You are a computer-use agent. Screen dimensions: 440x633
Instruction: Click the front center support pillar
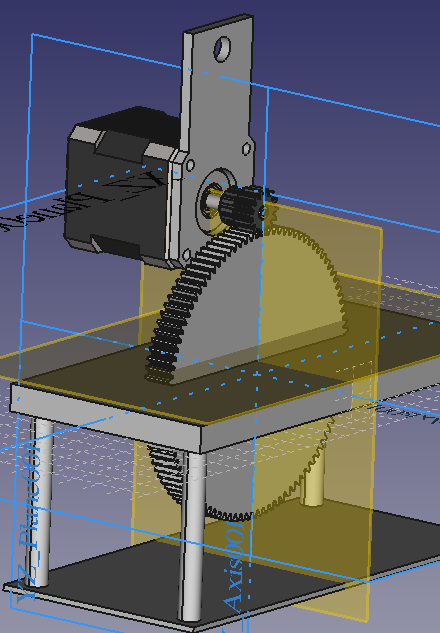(x=193, y=537)
